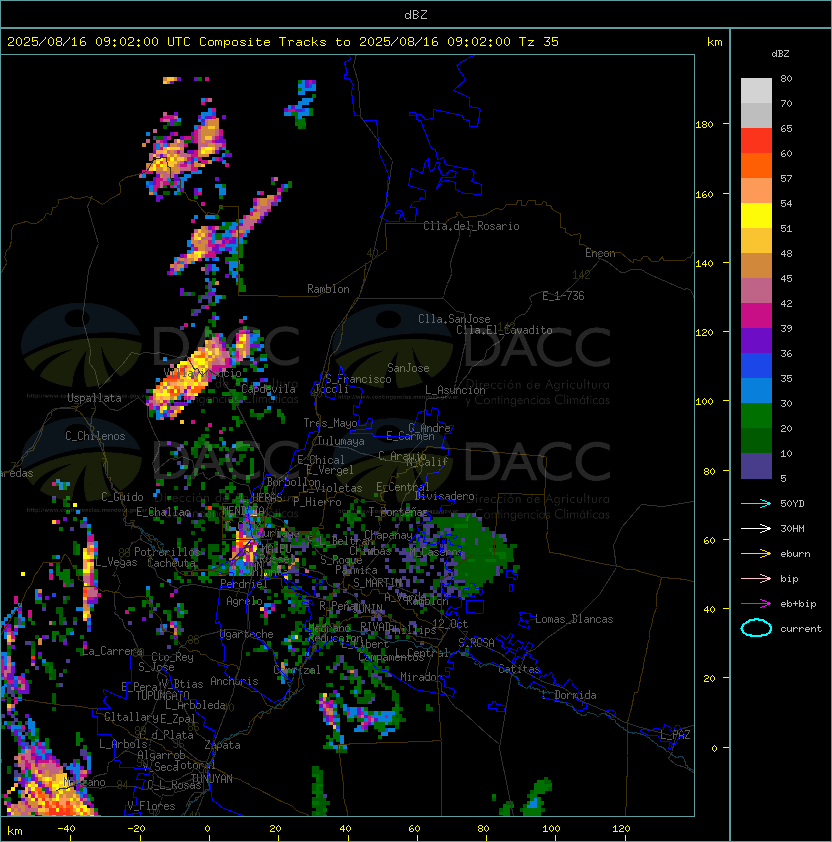Click the 'Divisadero' map label
This screenshot has width=832, height=842.
(x=445, y=496)
